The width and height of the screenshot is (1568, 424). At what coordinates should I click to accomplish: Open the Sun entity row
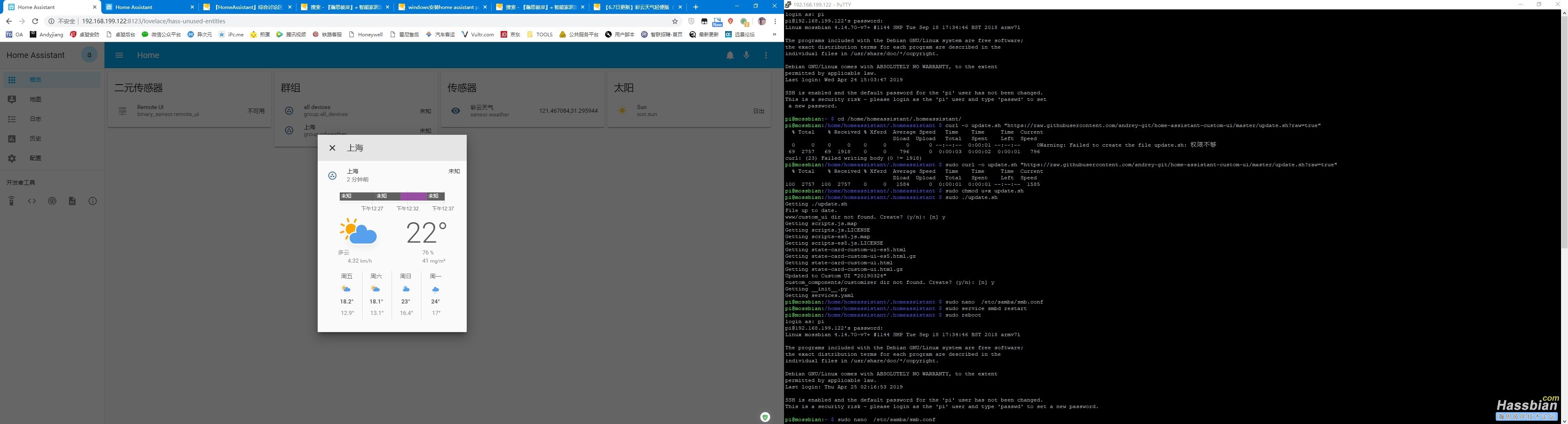690,111
